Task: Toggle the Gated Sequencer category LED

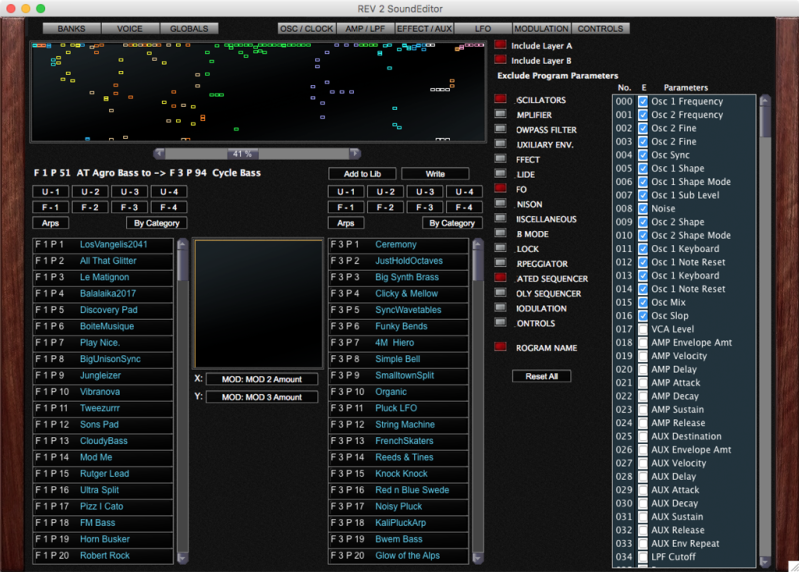Action: pos(500,278)
